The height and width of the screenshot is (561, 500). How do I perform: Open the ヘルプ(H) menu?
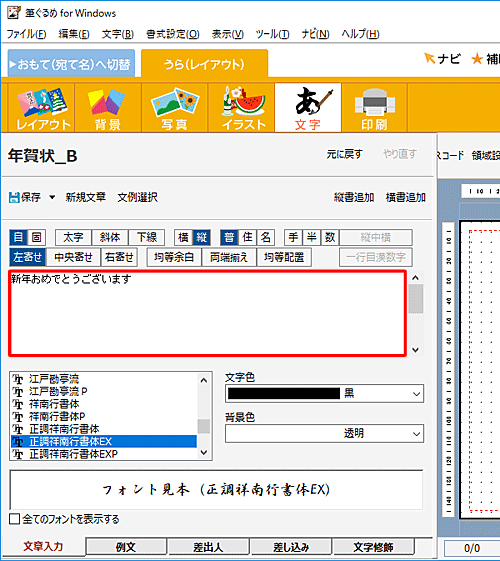(x=360, y=34)
